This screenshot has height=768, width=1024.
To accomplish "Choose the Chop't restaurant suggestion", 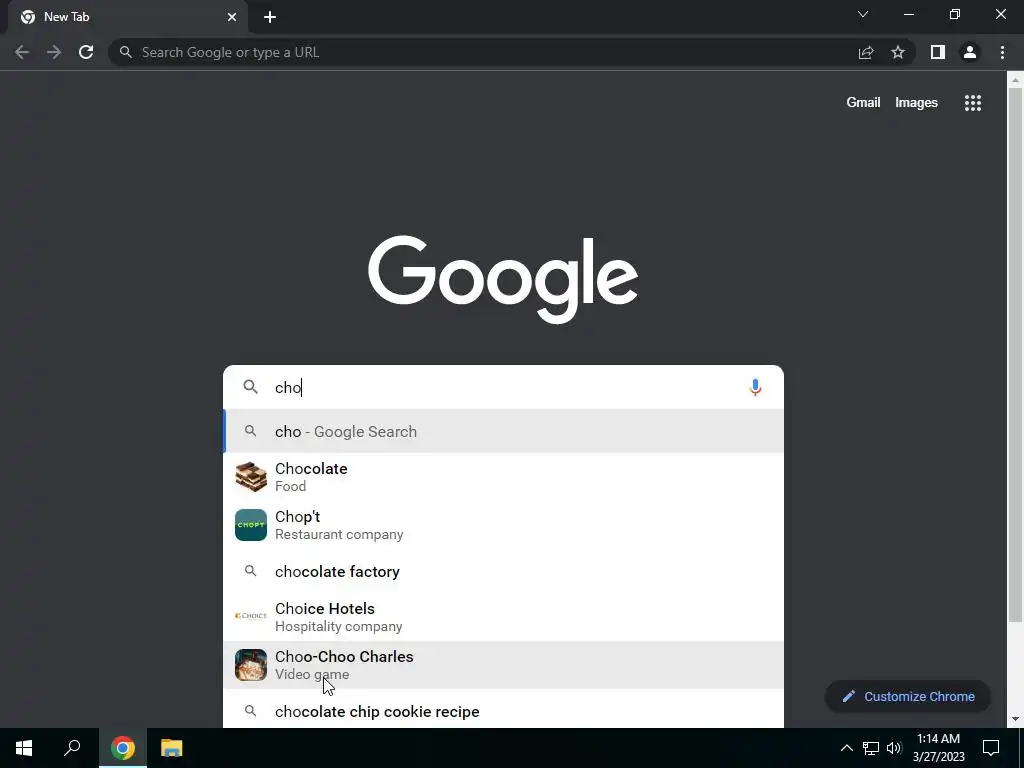I will tap(503, 525).
